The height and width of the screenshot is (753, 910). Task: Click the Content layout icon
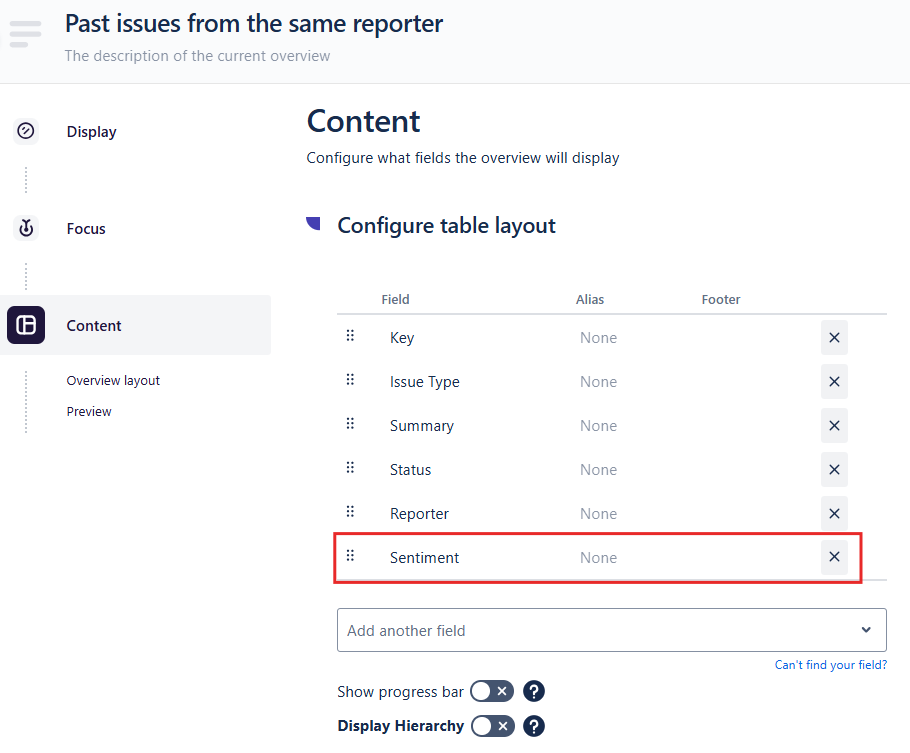click(x=26, y=325)
